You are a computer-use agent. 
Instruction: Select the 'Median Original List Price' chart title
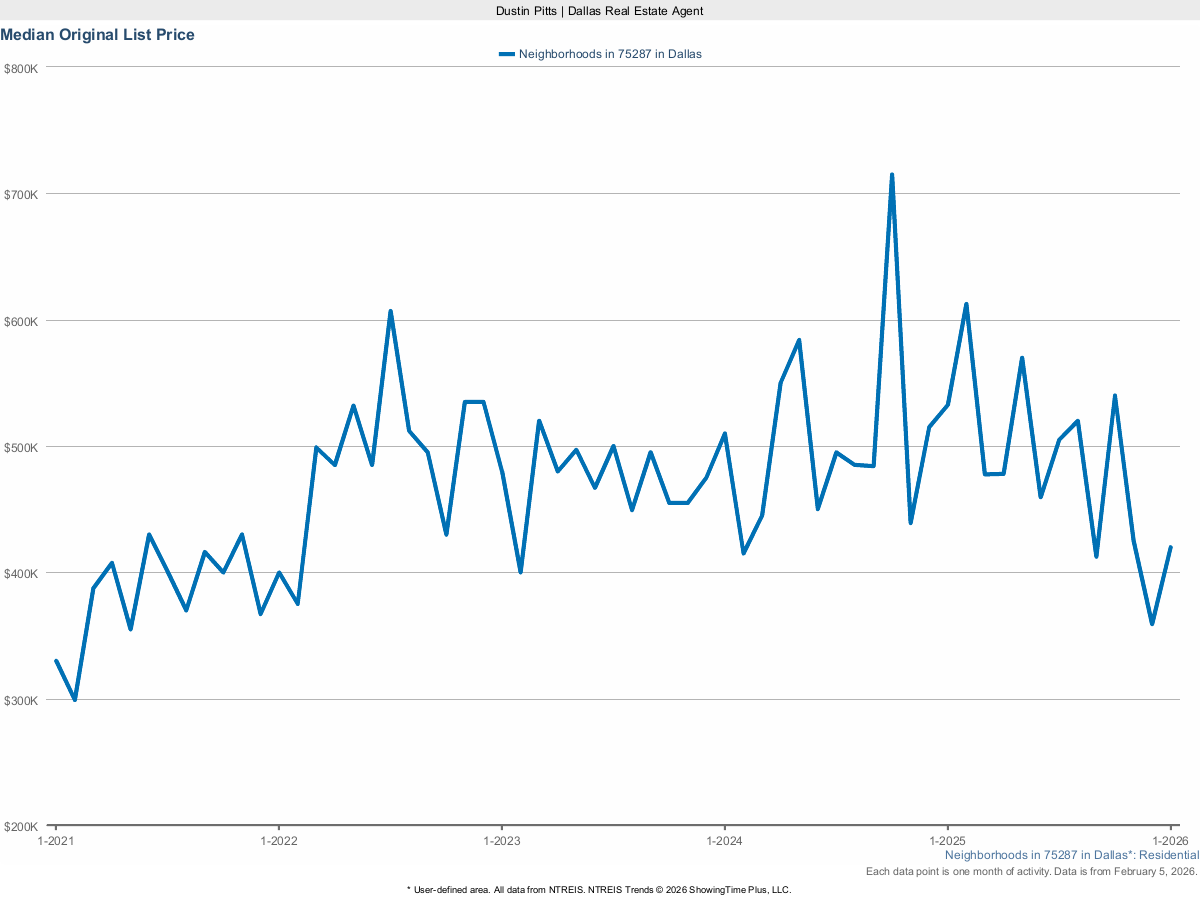pos(98,34)
